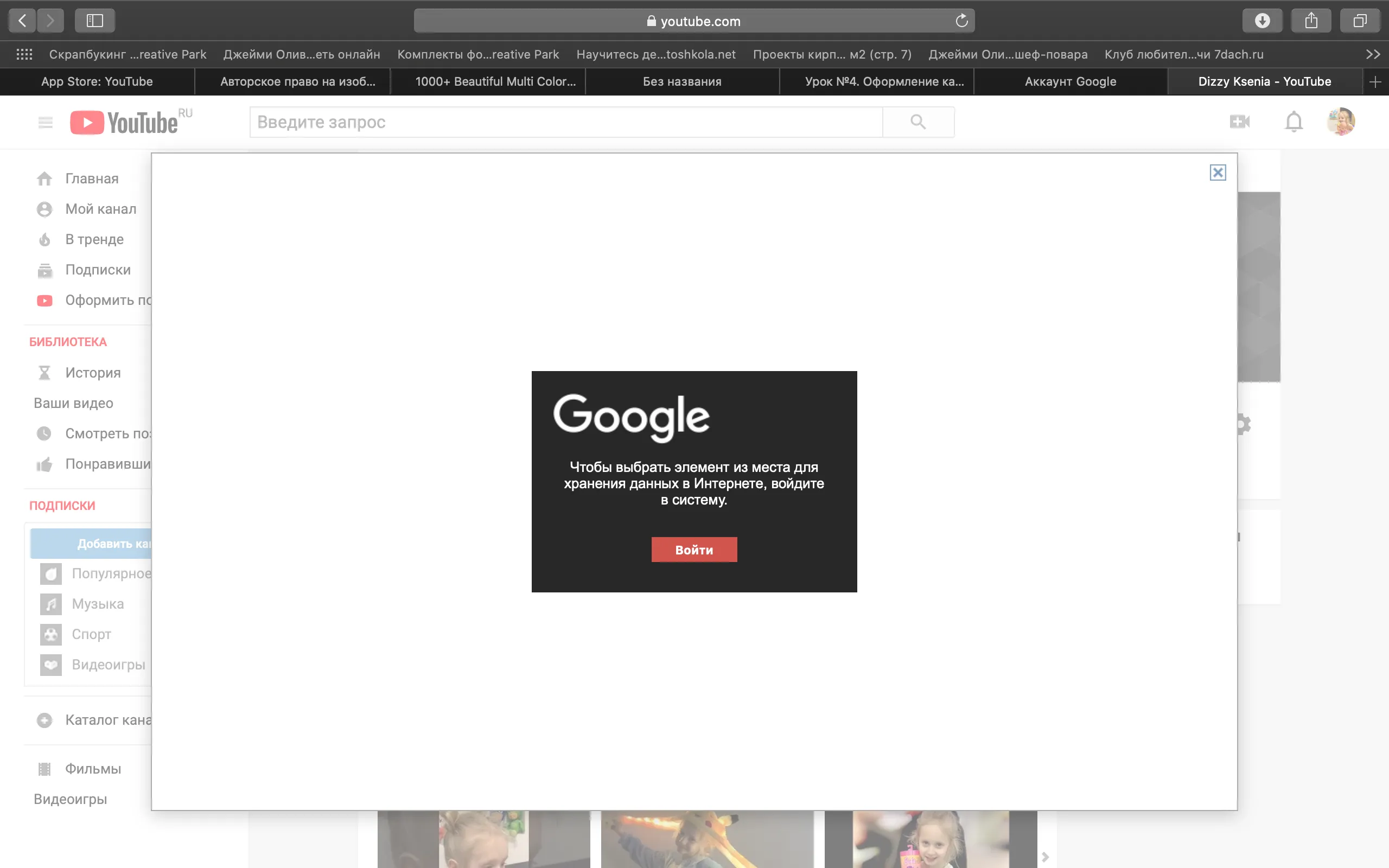Click the blue Добавить каналы button
Viewport: 1389px width, 868px height.
(x=91, y=543)
